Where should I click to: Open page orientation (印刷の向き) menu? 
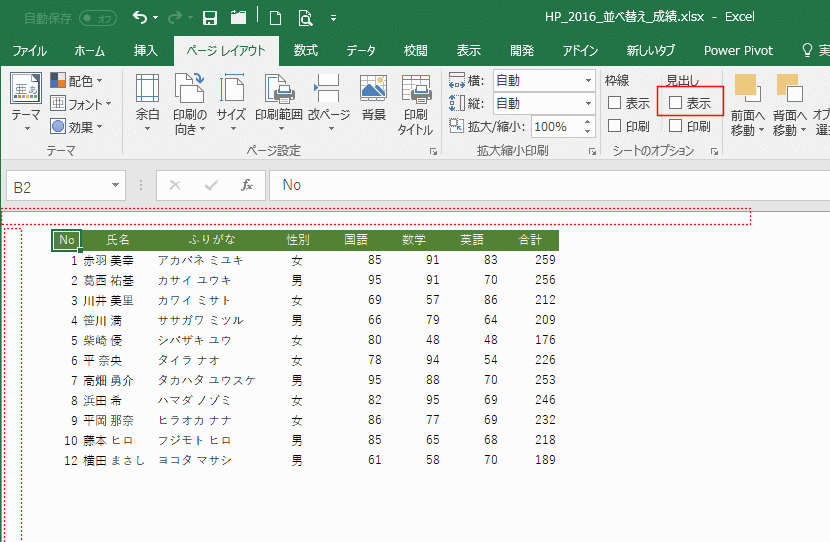(190, 103)
